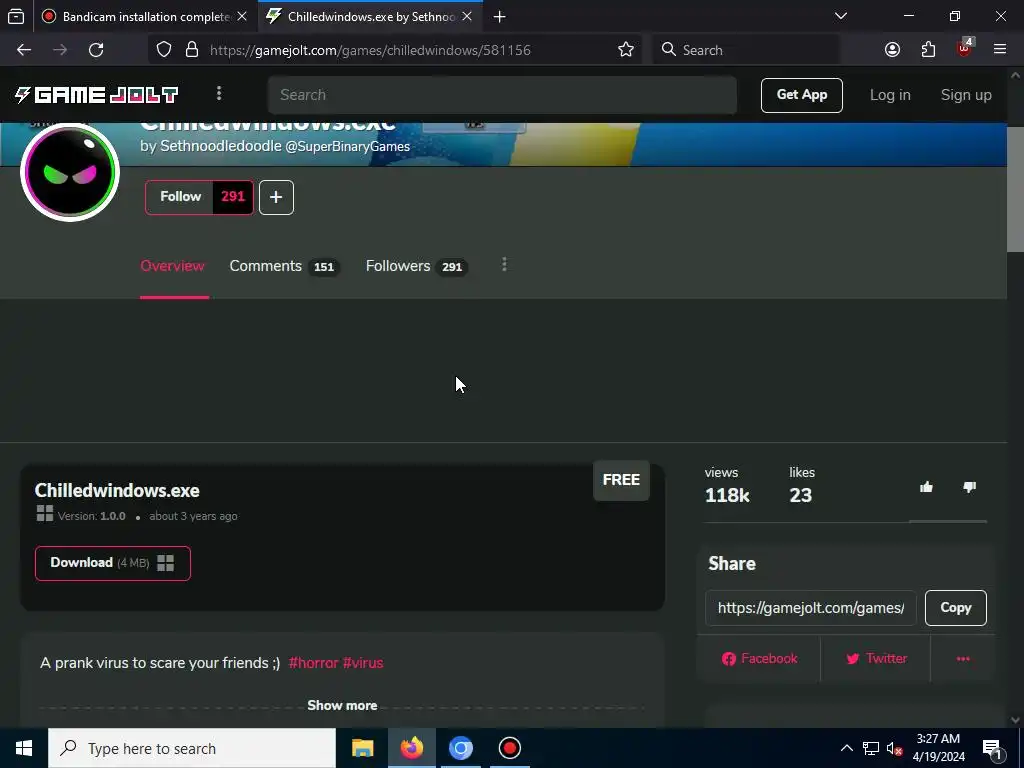1024x768 pixels.
Task: Click the Firefox search box
Action: point(746,50)
